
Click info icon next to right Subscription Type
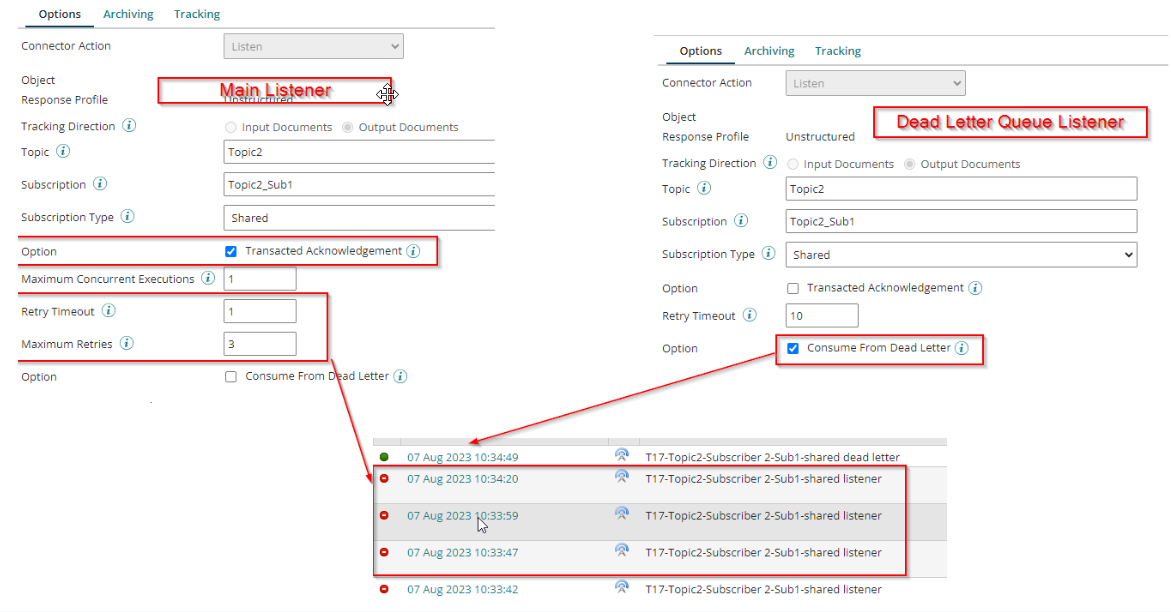(768, 254)
